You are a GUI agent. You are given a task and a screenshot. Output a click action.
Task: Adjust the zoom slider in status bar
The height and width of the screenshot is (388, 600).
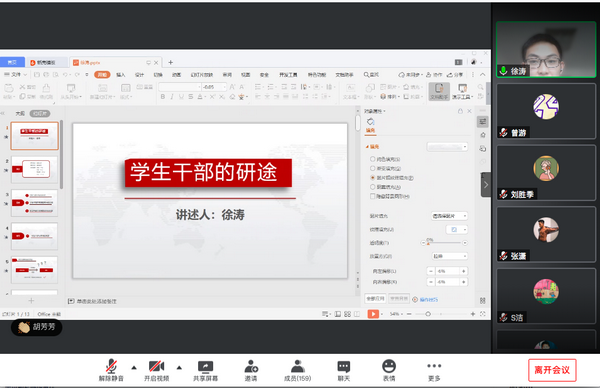point(427,314)
